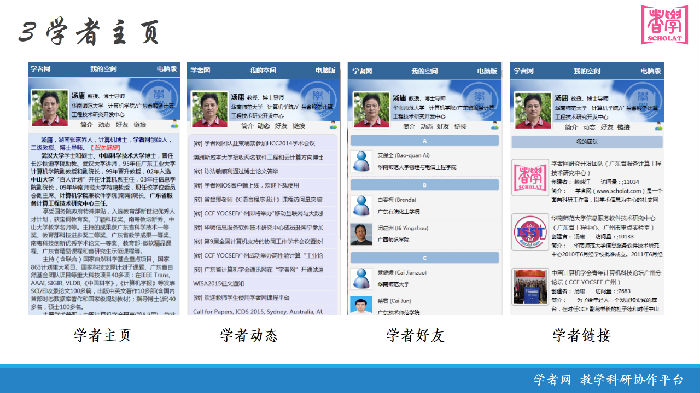
Task: Click the pink SCHOLAT logo in the slide corner
Action: pos(664,25)
